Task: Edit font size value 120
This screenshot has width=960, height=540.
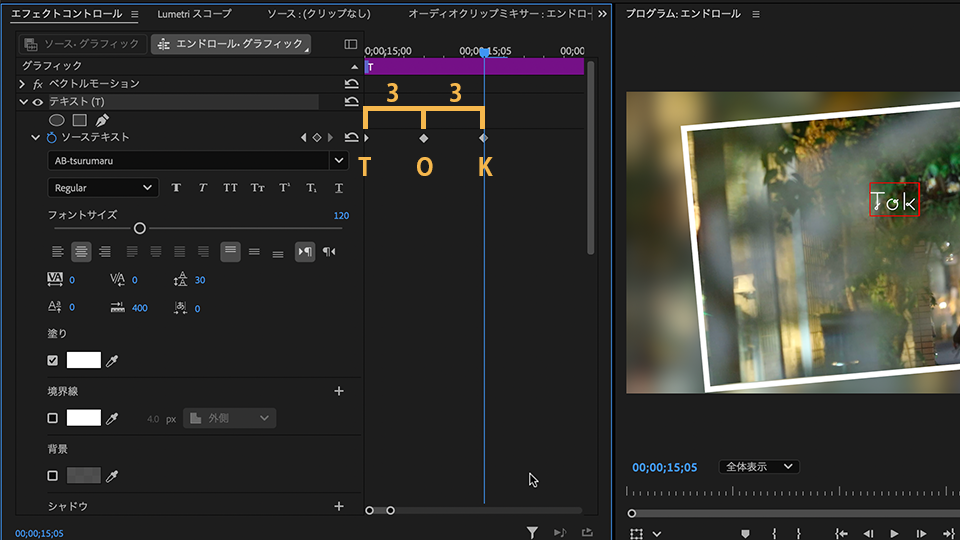Action: click(341, 216)
